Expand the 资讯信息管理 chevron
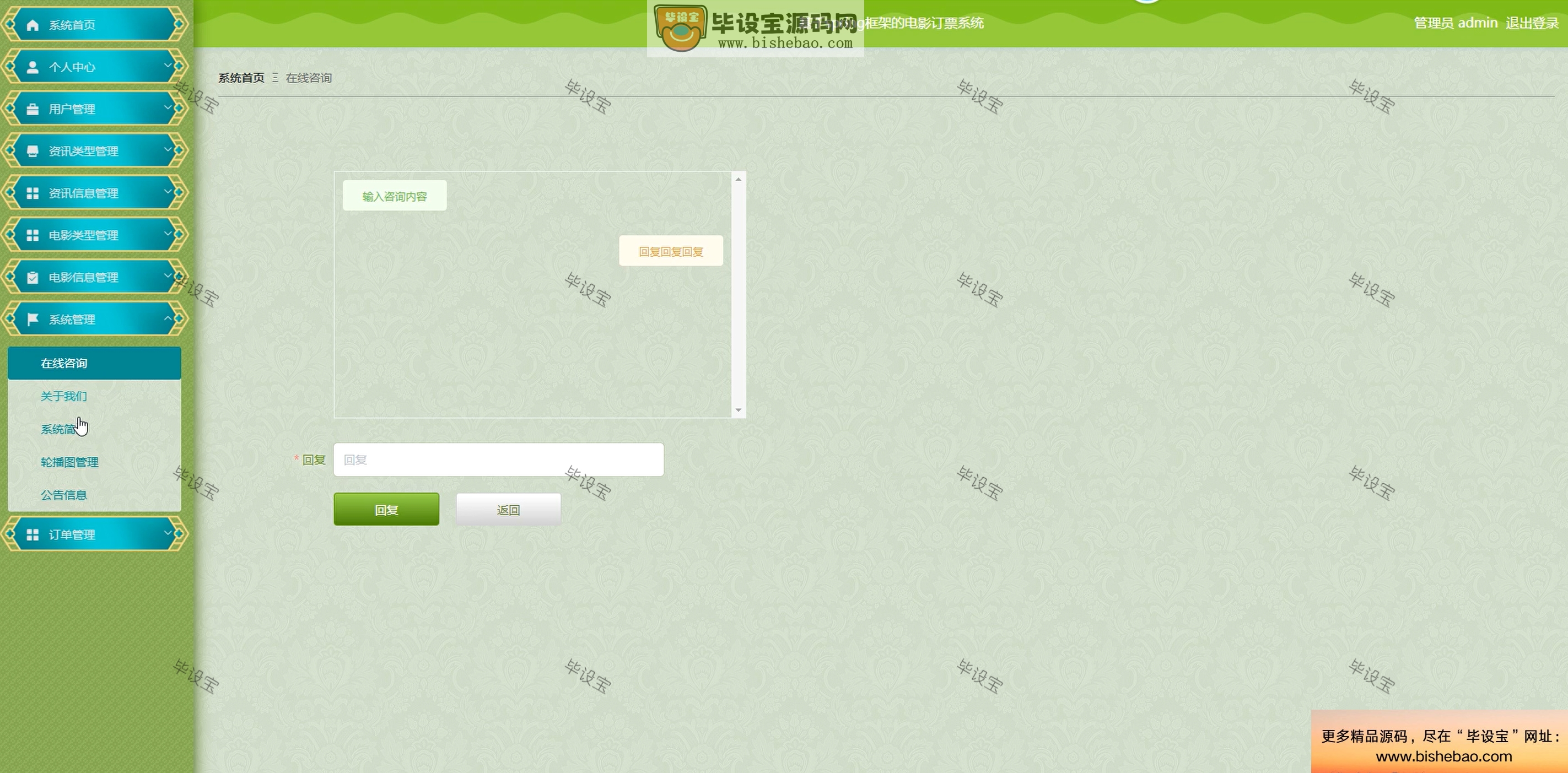The image size is (1568, 773). coord(168,191)
